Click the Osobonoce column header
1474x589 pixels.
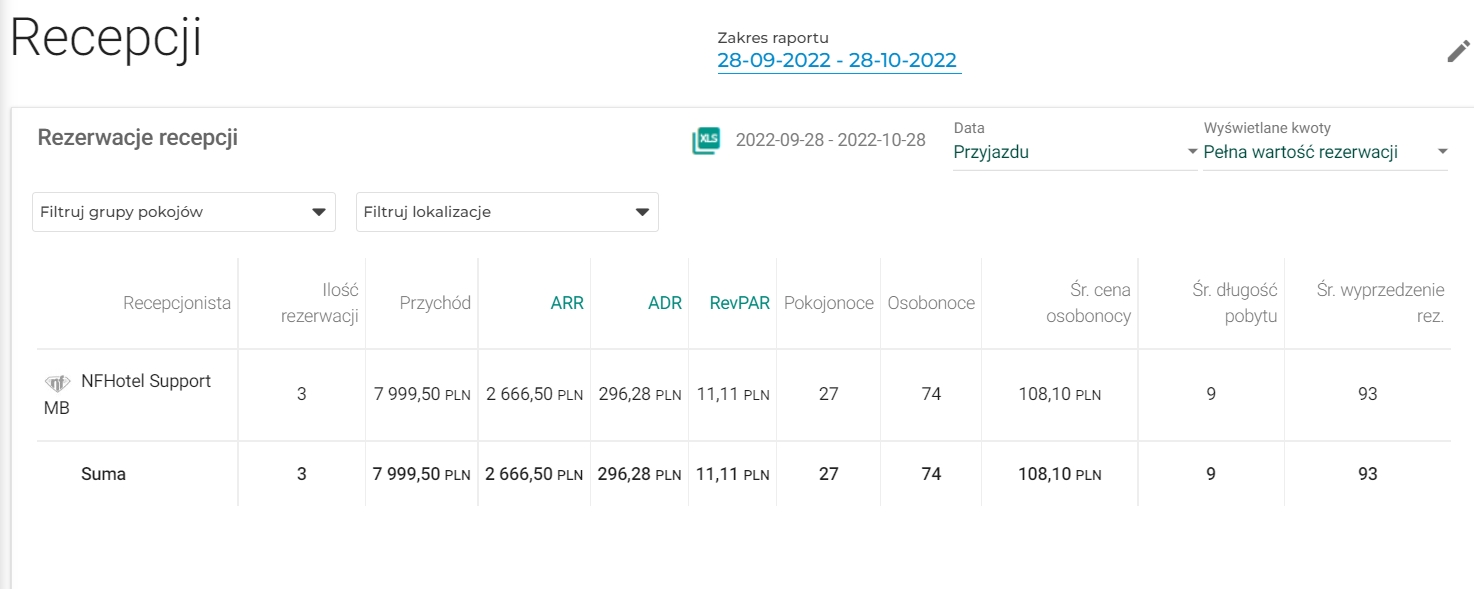(x=931, y=303)
